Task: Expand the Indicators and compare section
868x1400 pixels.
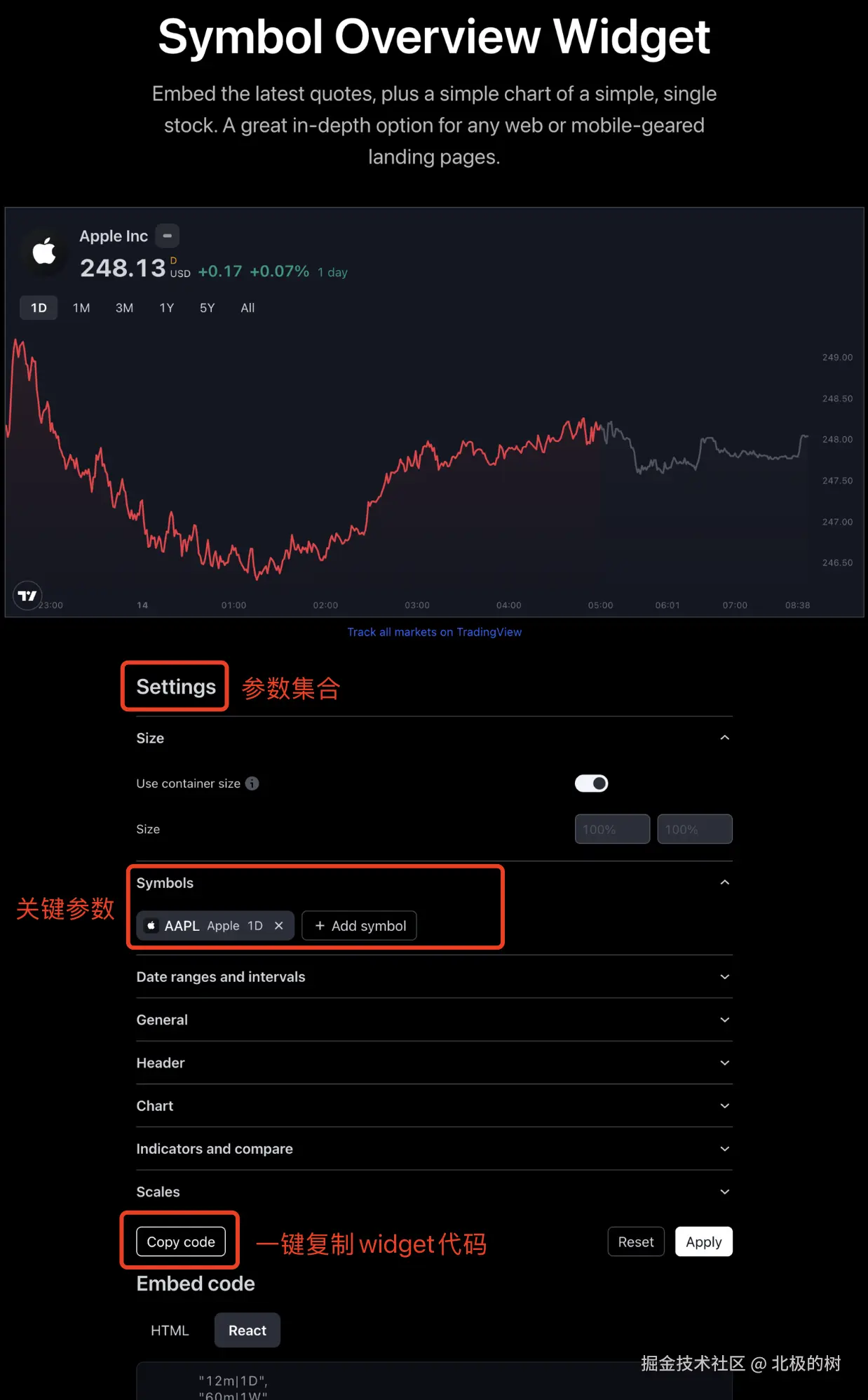Action: pos(724,1149)
